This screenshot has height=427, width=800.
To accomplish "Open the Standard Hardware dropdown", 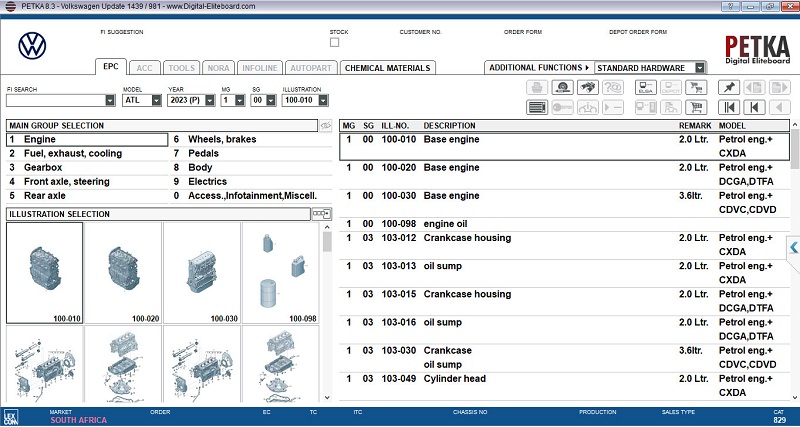I will coord(700,67).
